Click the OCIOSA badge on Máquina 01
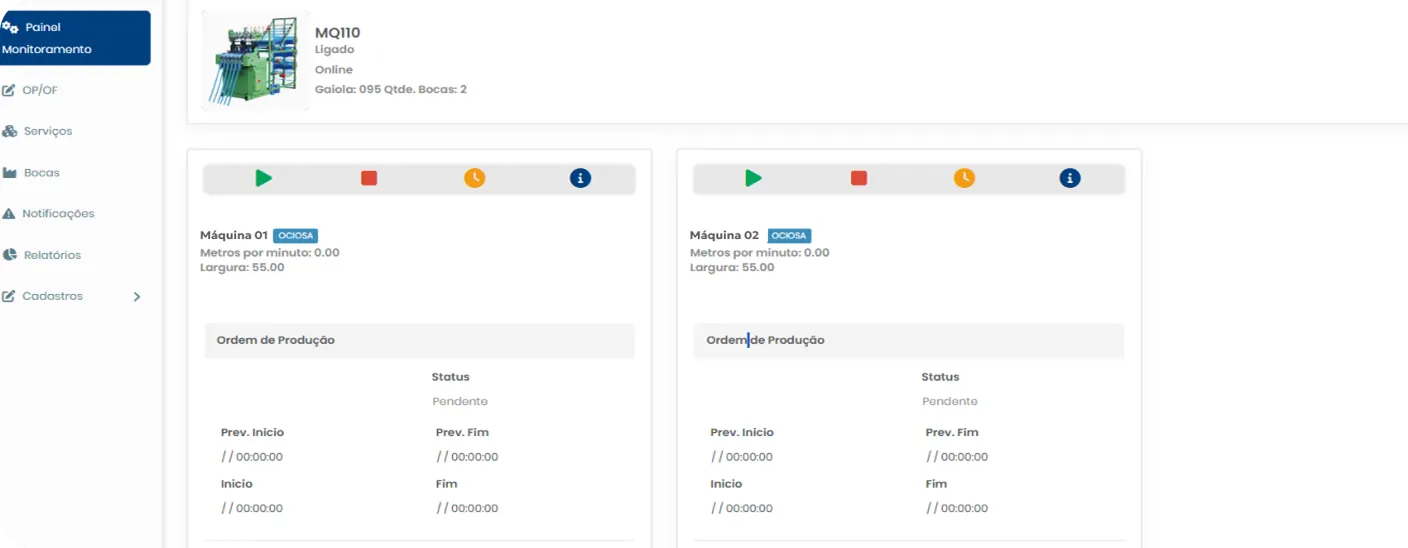Image resolution: width=1408 pixels, height=548 pixels. (295, 236)
